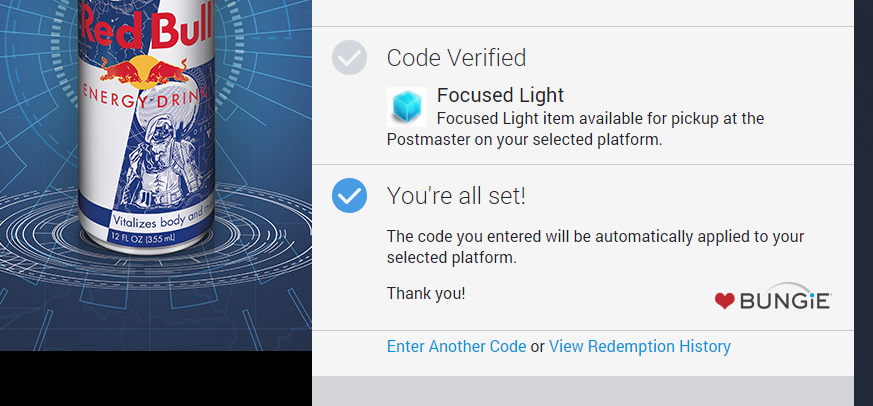Click the Bungie wordmark logo

(x=785, y=300)
